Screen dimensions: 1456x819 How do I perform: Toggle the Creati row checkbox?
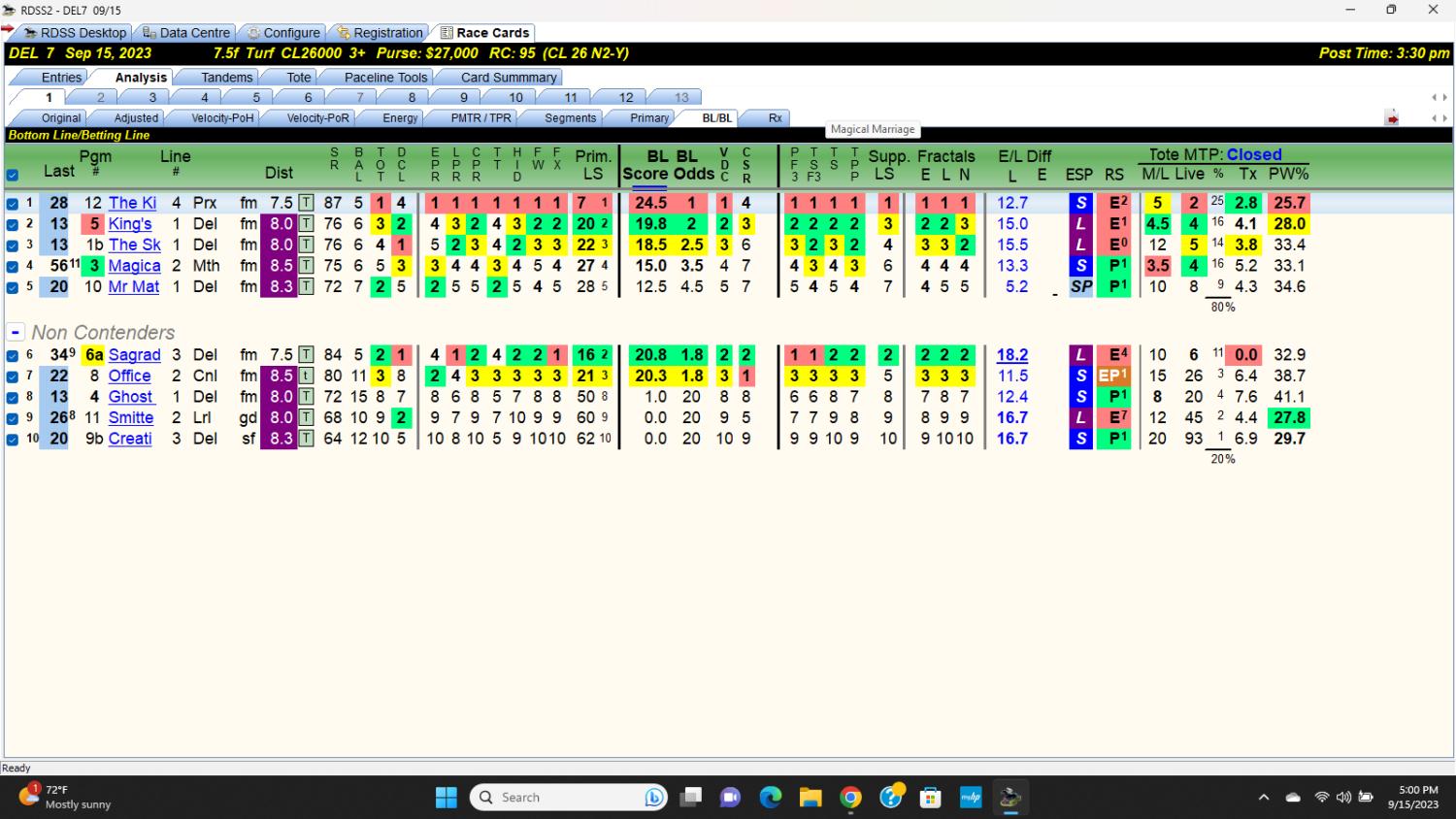pyautogui.click(x=12, y=439)
